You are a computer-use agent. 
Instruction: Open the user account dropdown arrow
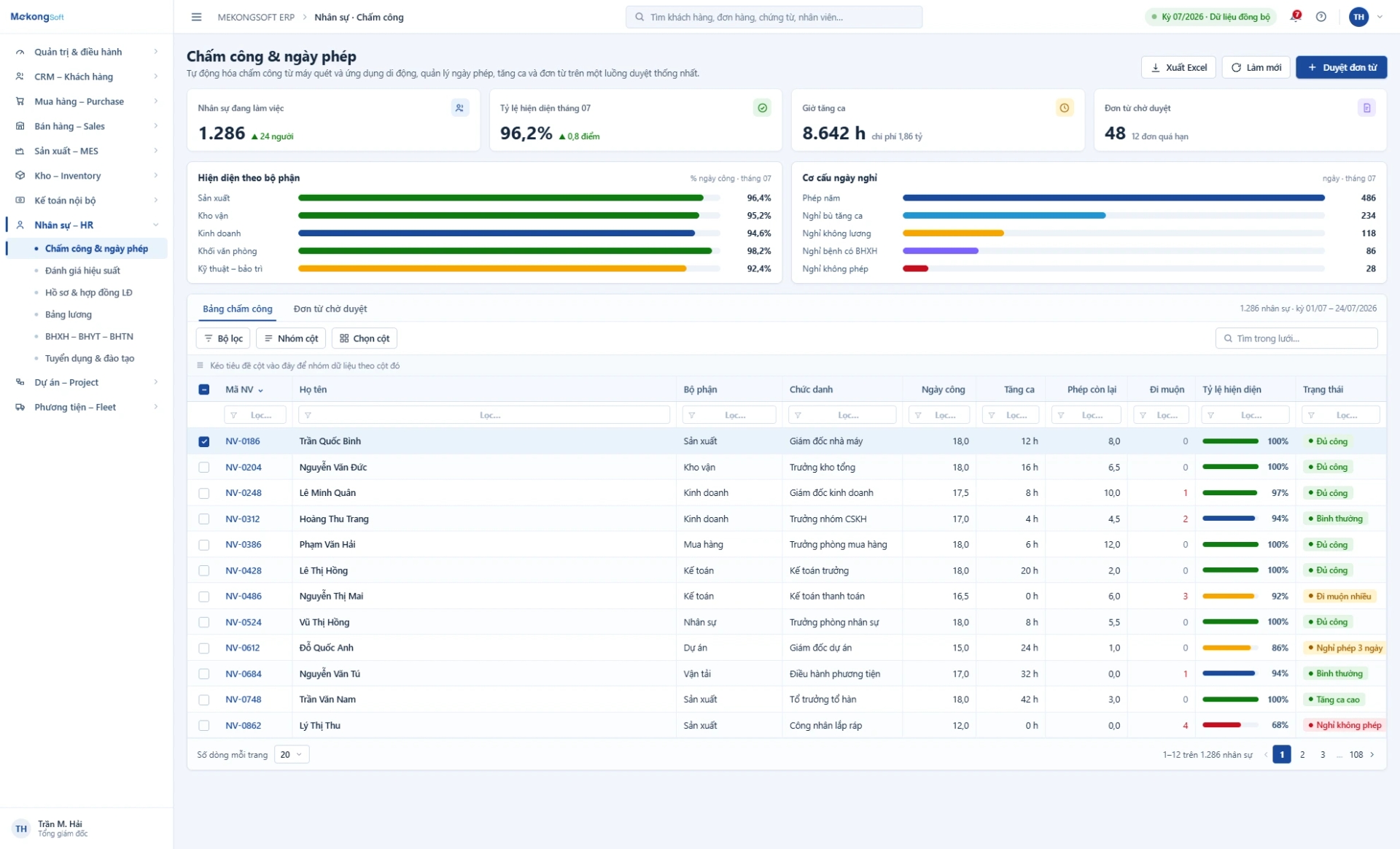click(1380, 17)
